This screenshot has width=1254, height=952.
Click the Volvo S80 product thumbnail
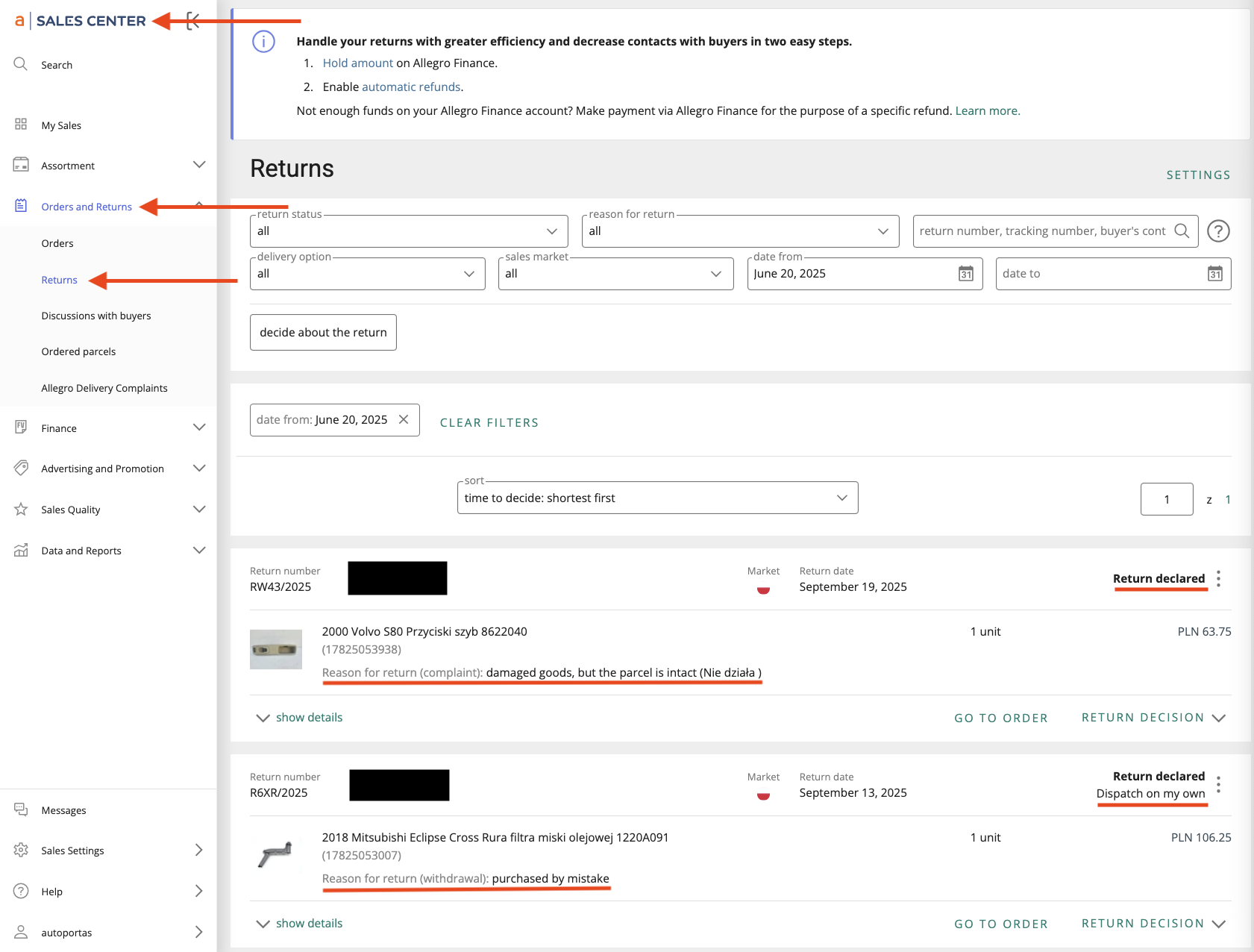point(276,649)
